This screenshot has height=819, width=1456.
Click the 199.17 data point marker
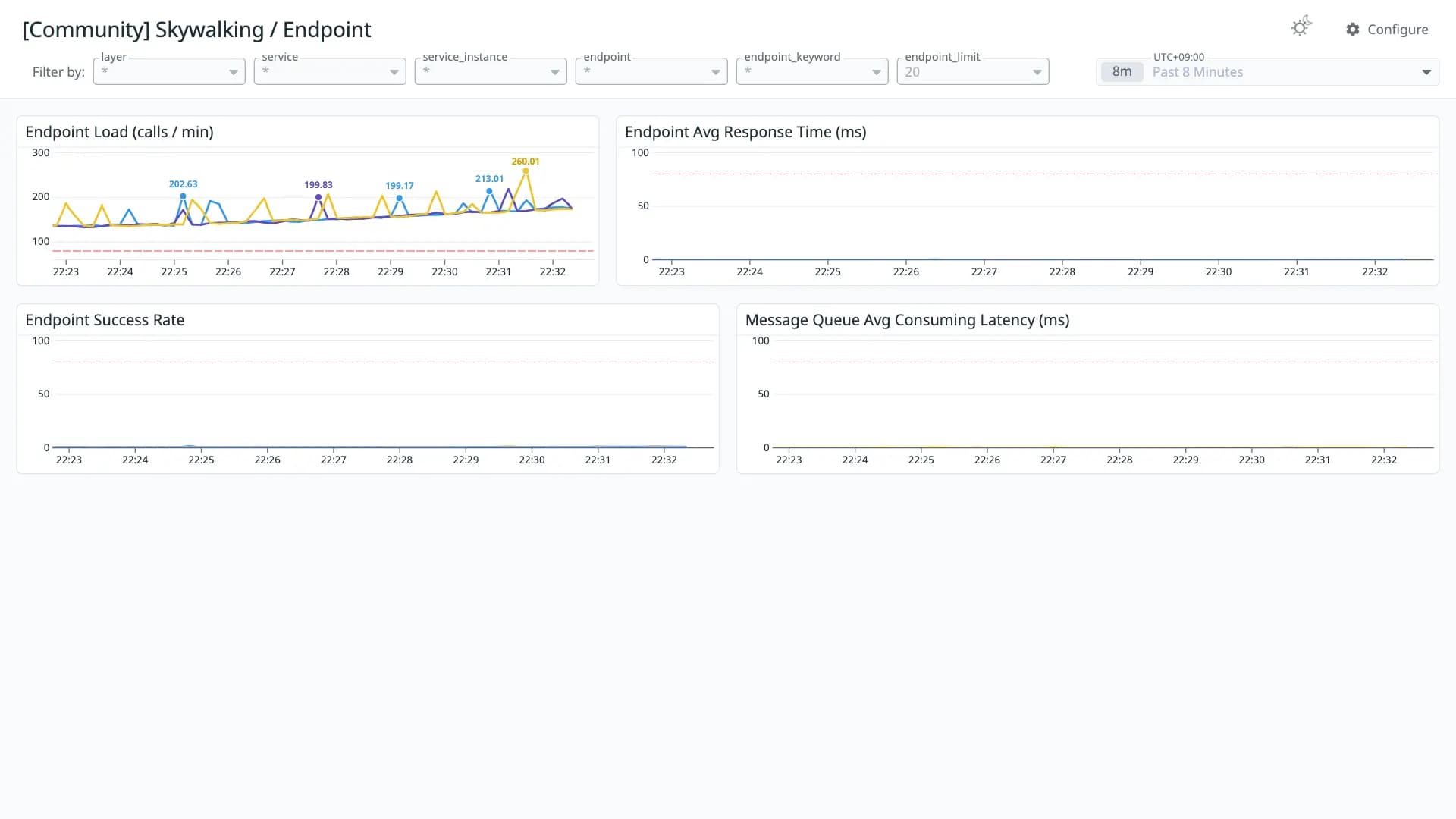pos(399,199)
